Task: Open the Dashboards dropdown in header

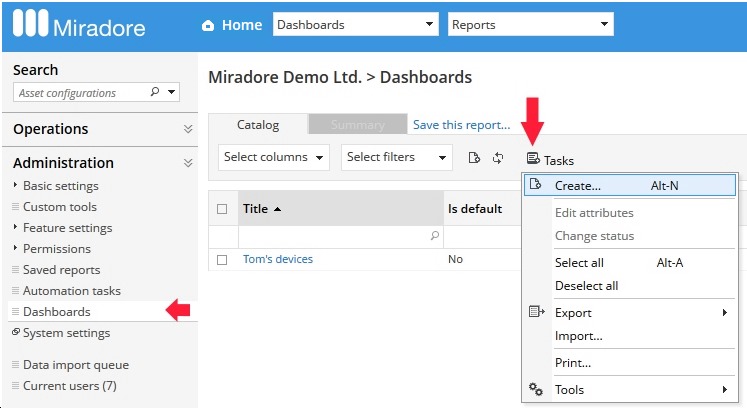Action: (355, 24)
